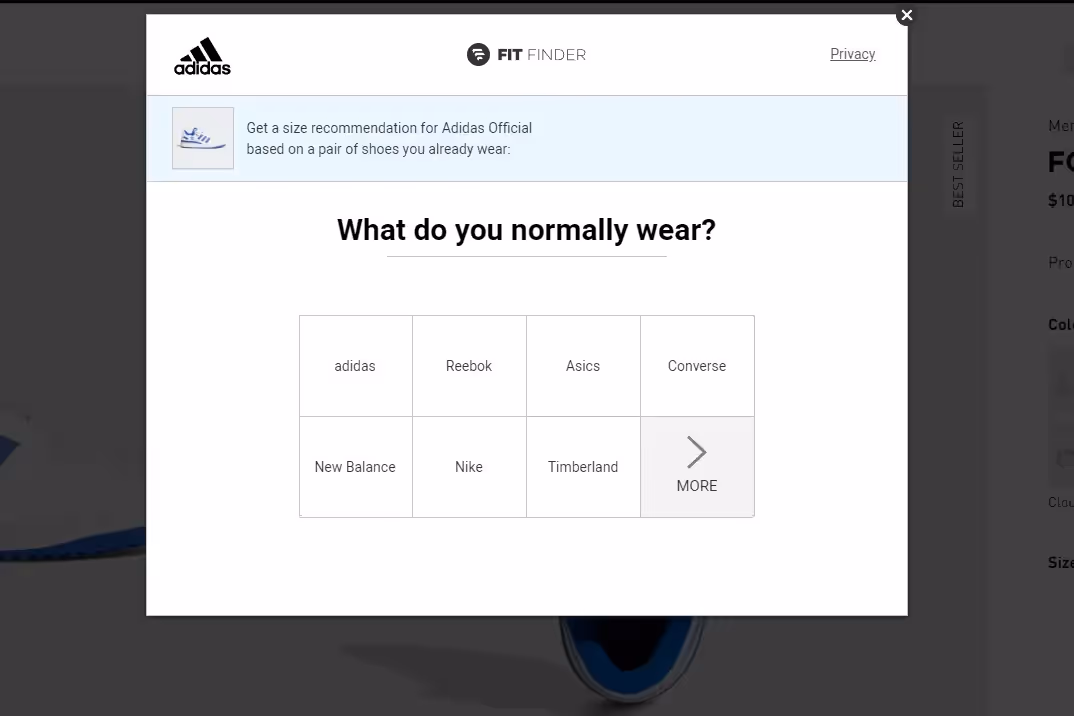Open the Privacy link
This screenshot has width=1074, height=716.
click(x=852, y=54)
